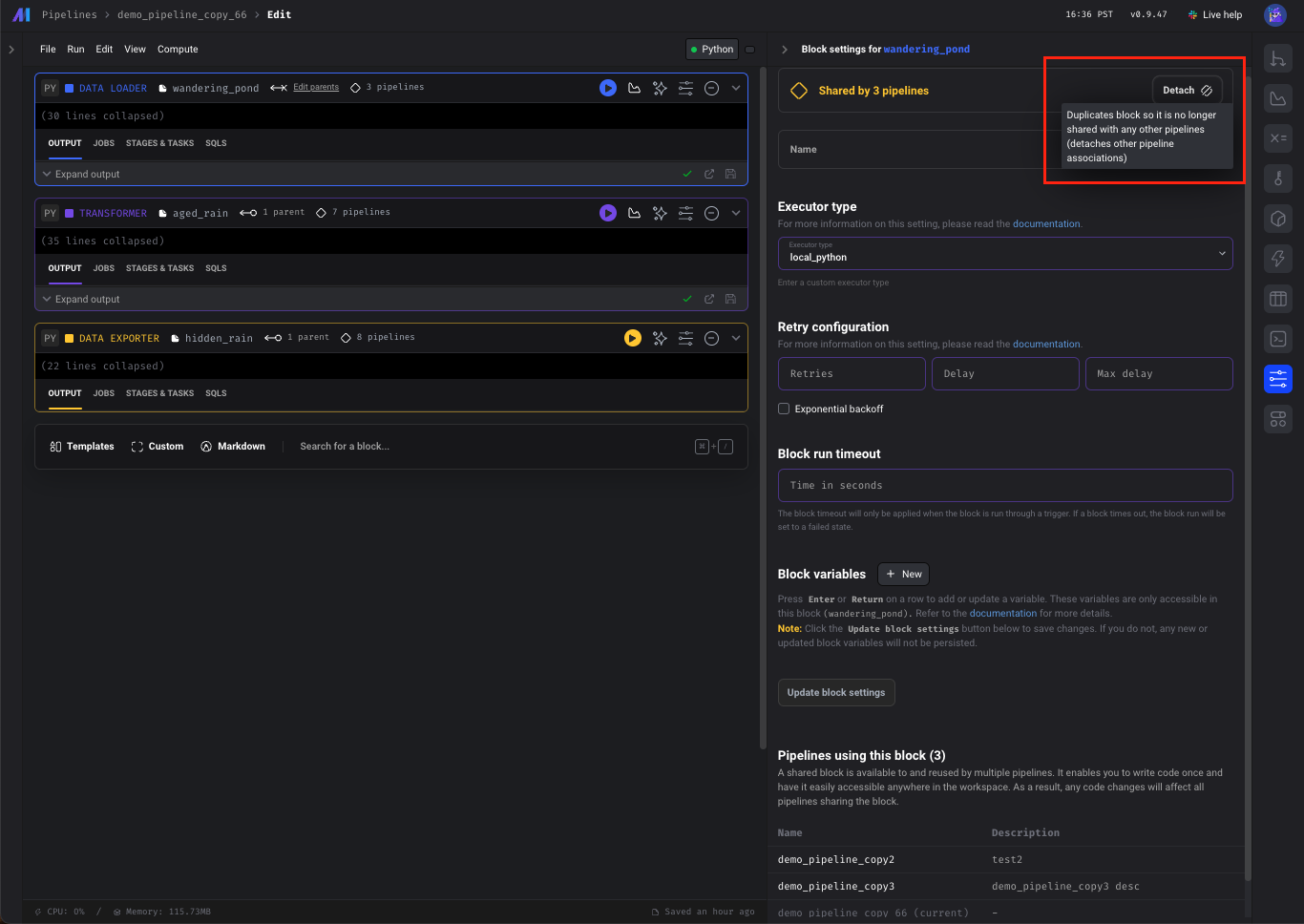Expand the left file browser panel chevron
The width and height of the screenshot is (1304, 924).
[x=11, y=50]
